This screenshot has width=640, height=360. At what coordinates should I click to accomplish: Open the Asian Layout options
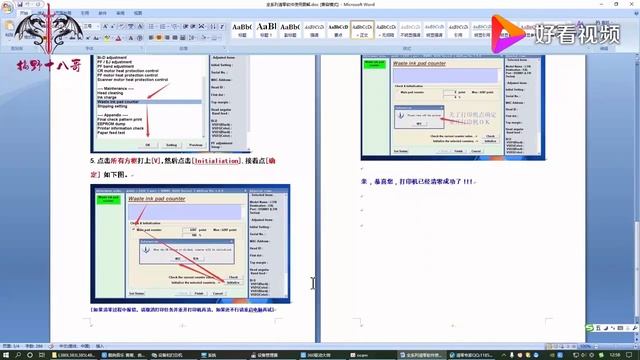(x=201, y=26)
